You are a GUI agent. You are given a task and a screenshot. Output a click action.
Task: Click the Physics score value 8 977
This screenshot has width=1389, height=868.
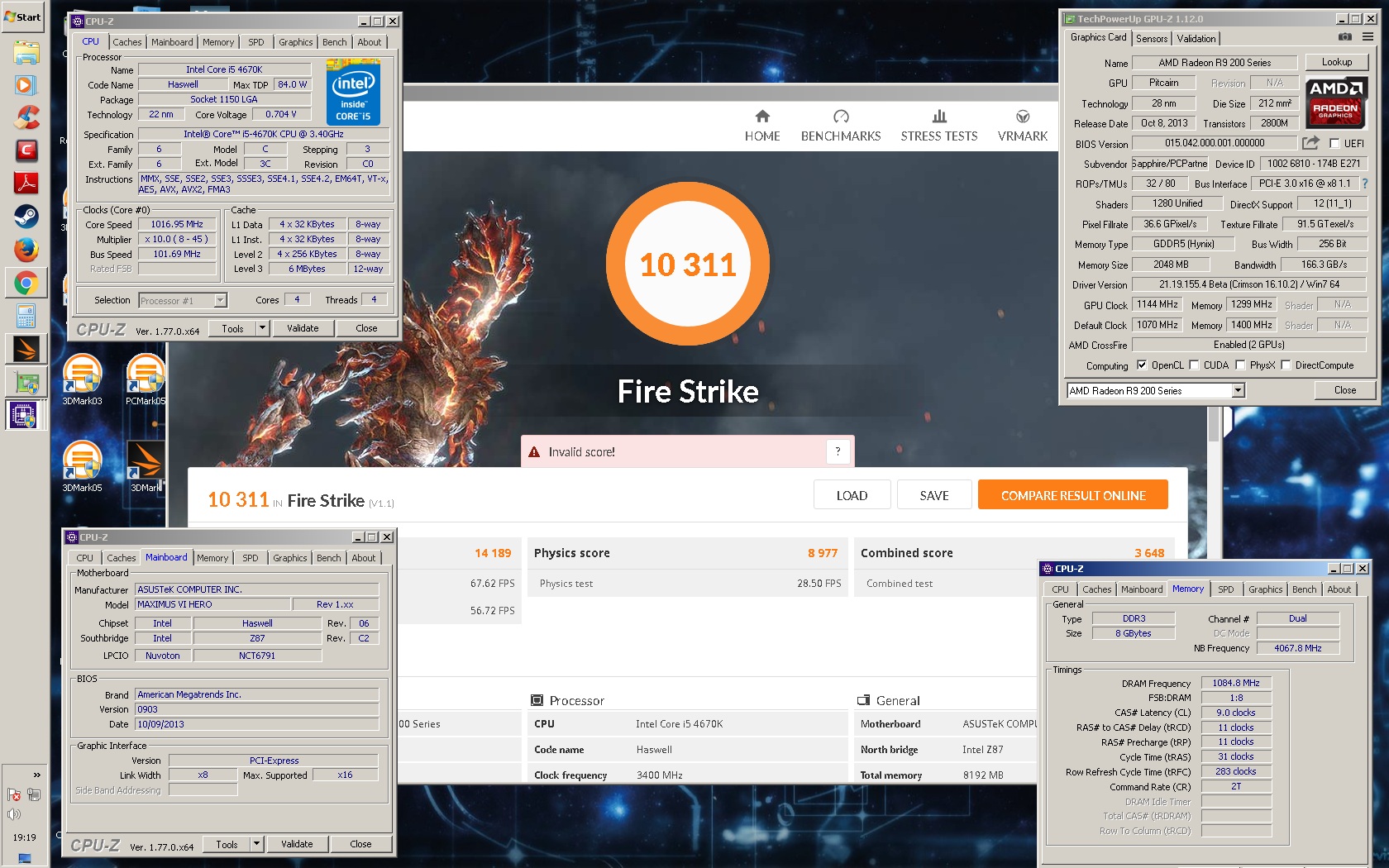(823, 553)
